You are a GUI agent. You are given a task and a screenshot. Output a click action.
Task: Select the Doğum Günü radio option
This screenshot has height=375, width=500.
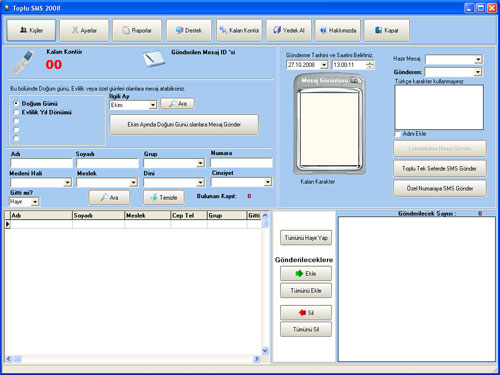(x=16, y=104)
